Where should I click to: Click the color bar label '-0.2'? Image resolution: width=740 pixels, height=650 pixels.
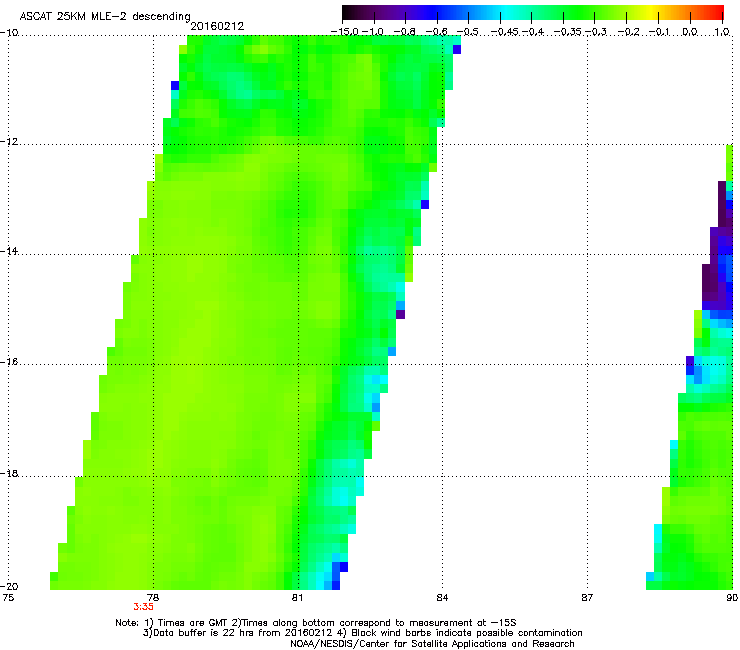pos(627,32)
